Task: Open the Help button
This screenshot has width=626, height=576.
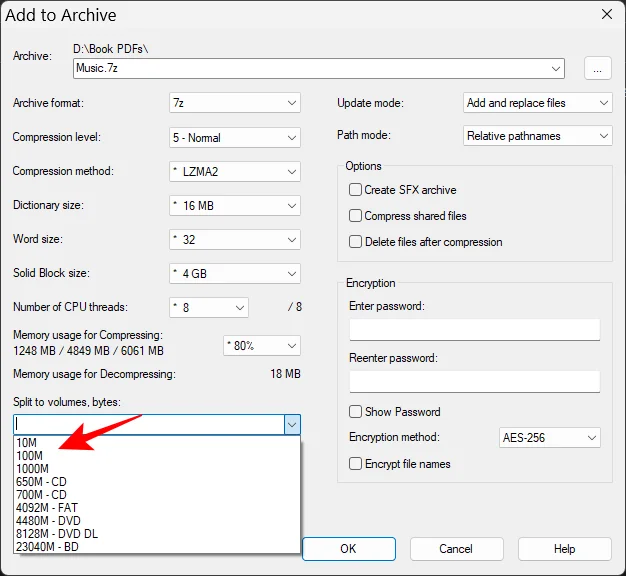Action: (x=565, y=549)
